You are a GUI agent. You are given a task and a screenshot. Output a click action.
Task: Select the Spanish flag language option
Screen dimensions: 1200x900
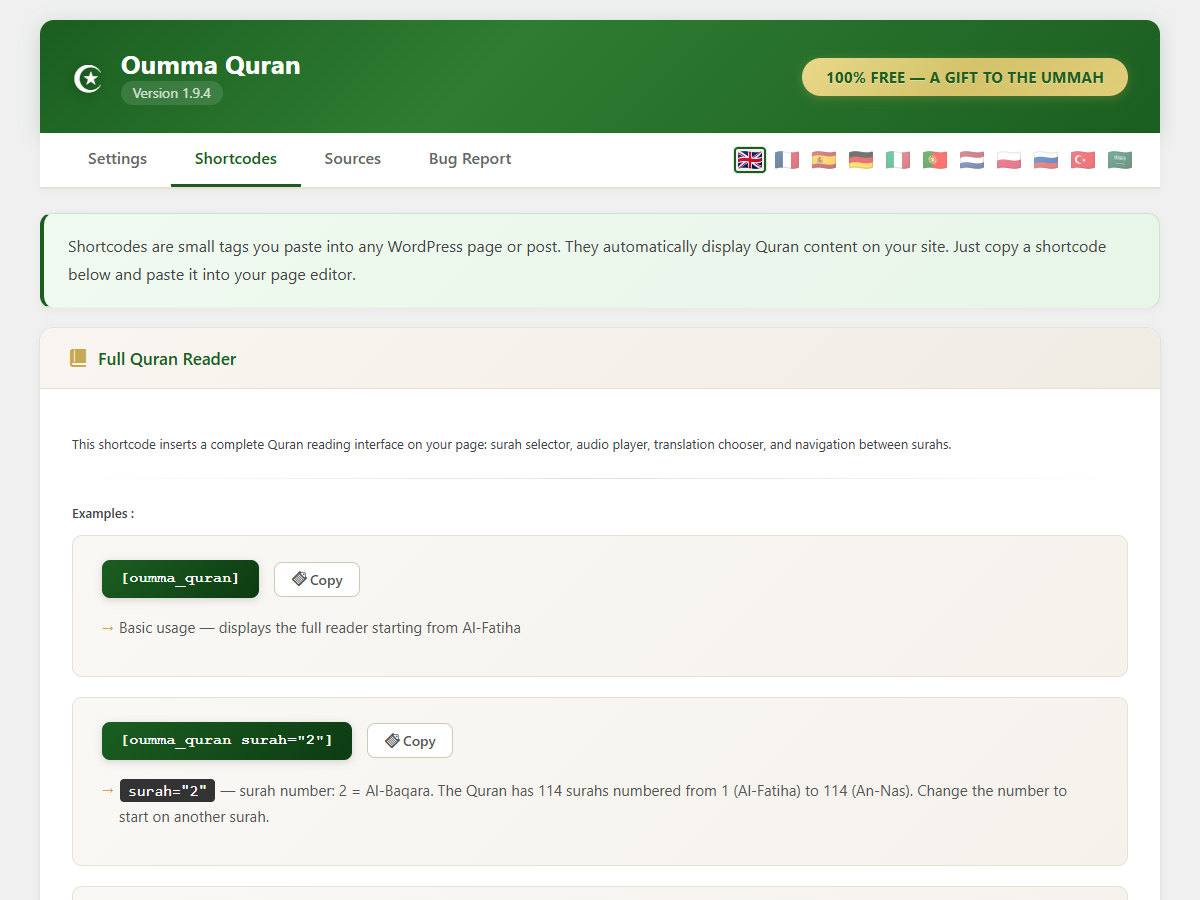[824, 160]
